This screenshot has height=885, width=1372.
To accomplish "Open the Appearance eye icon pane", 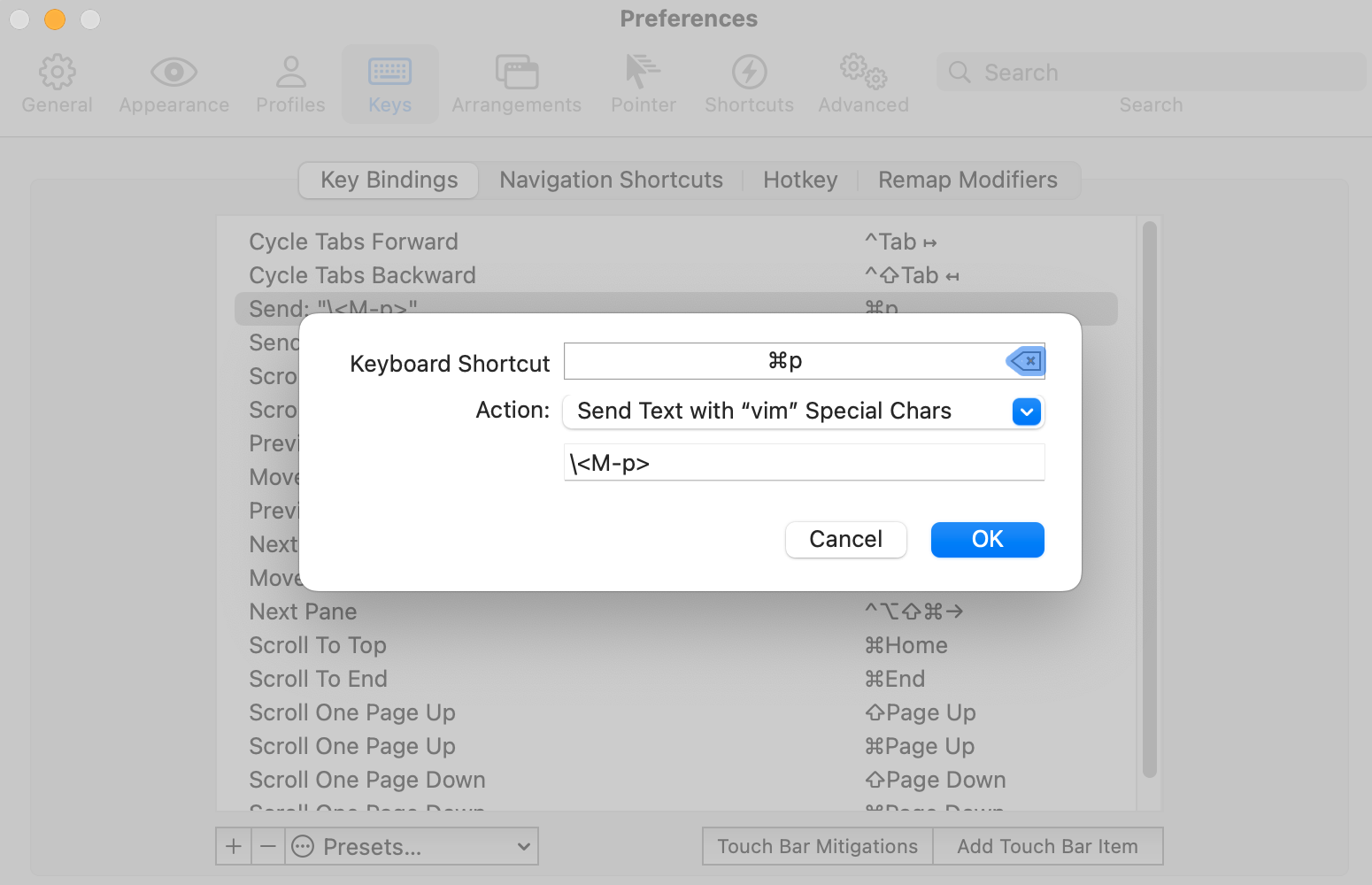I will [x=173, y=84].
